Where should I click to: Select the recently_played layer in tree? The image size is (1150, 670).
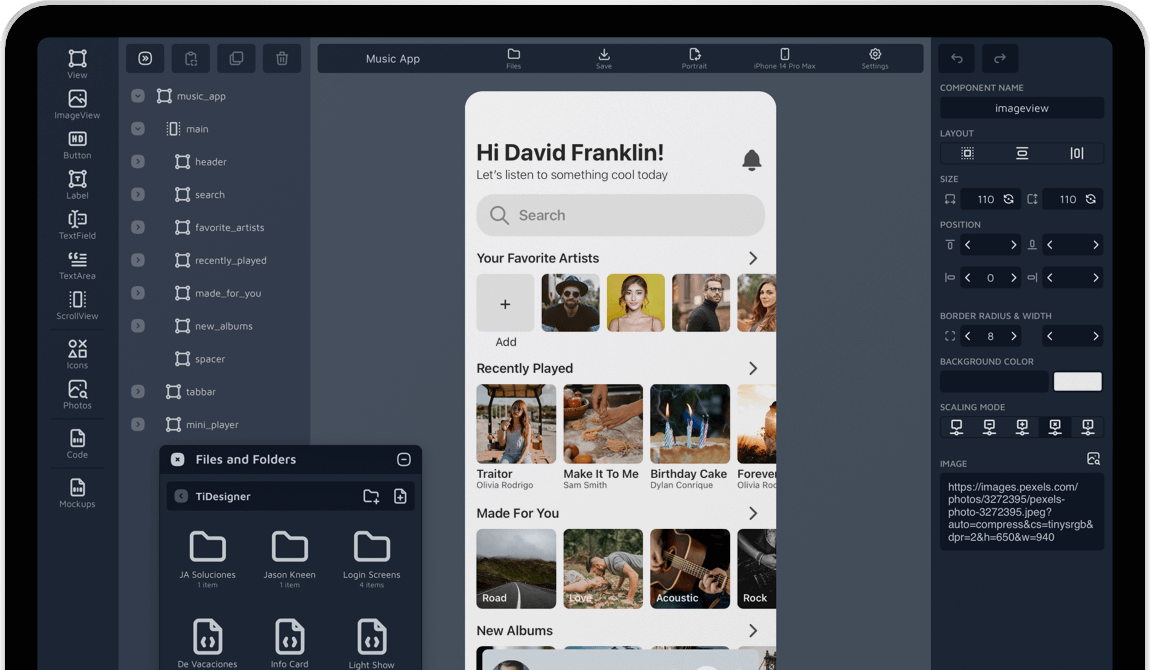click(x=230, y=261)
